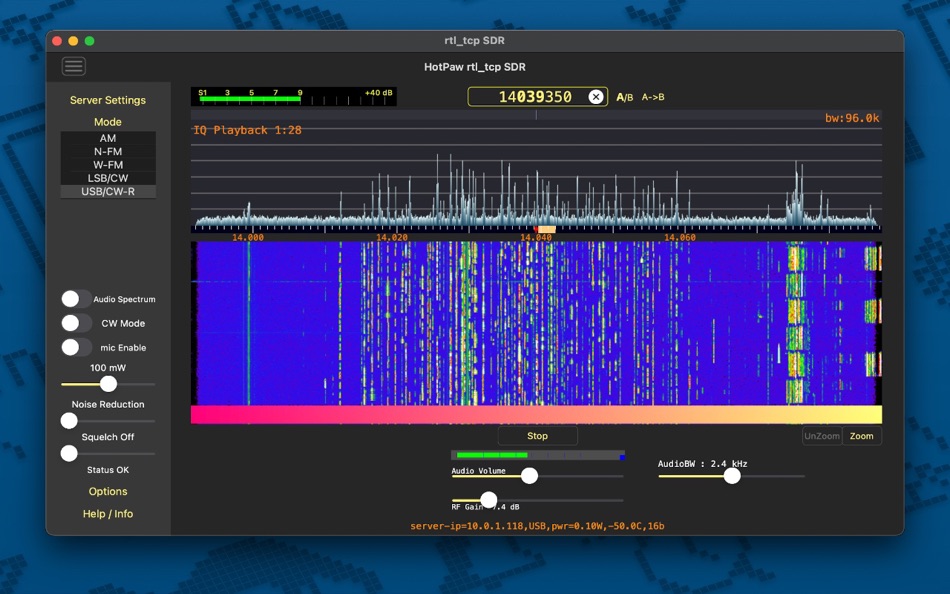Click the AudioBW slider handle
This screenshot has height=594, width=950.
(732, 476)
